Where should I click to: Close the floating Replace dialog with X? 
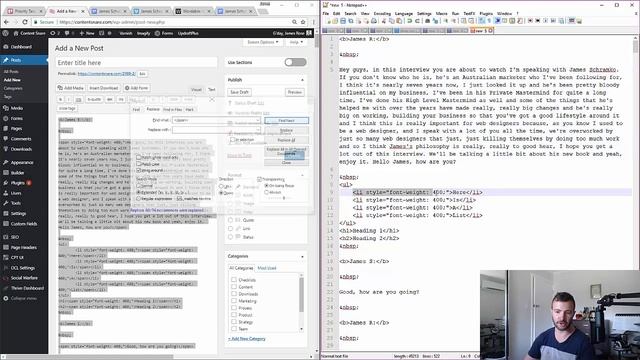tap(211, 99)
